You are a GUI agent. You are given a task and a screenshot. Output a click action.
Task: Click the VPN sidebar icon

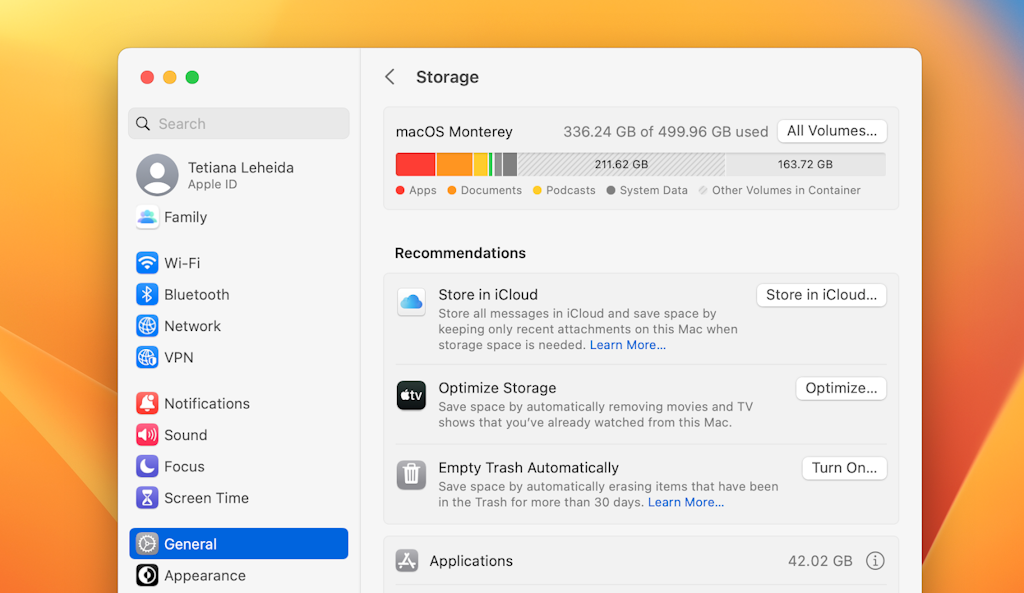pos(147,357)
